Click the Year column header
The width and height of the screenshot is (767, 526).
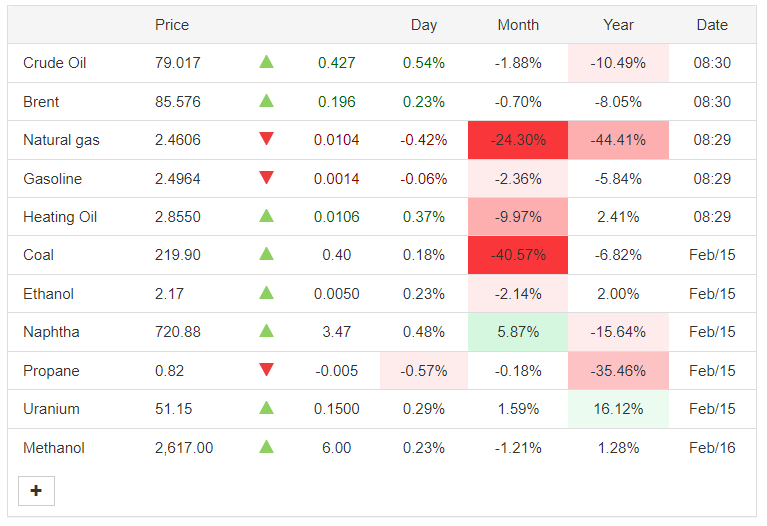(618, 25)
